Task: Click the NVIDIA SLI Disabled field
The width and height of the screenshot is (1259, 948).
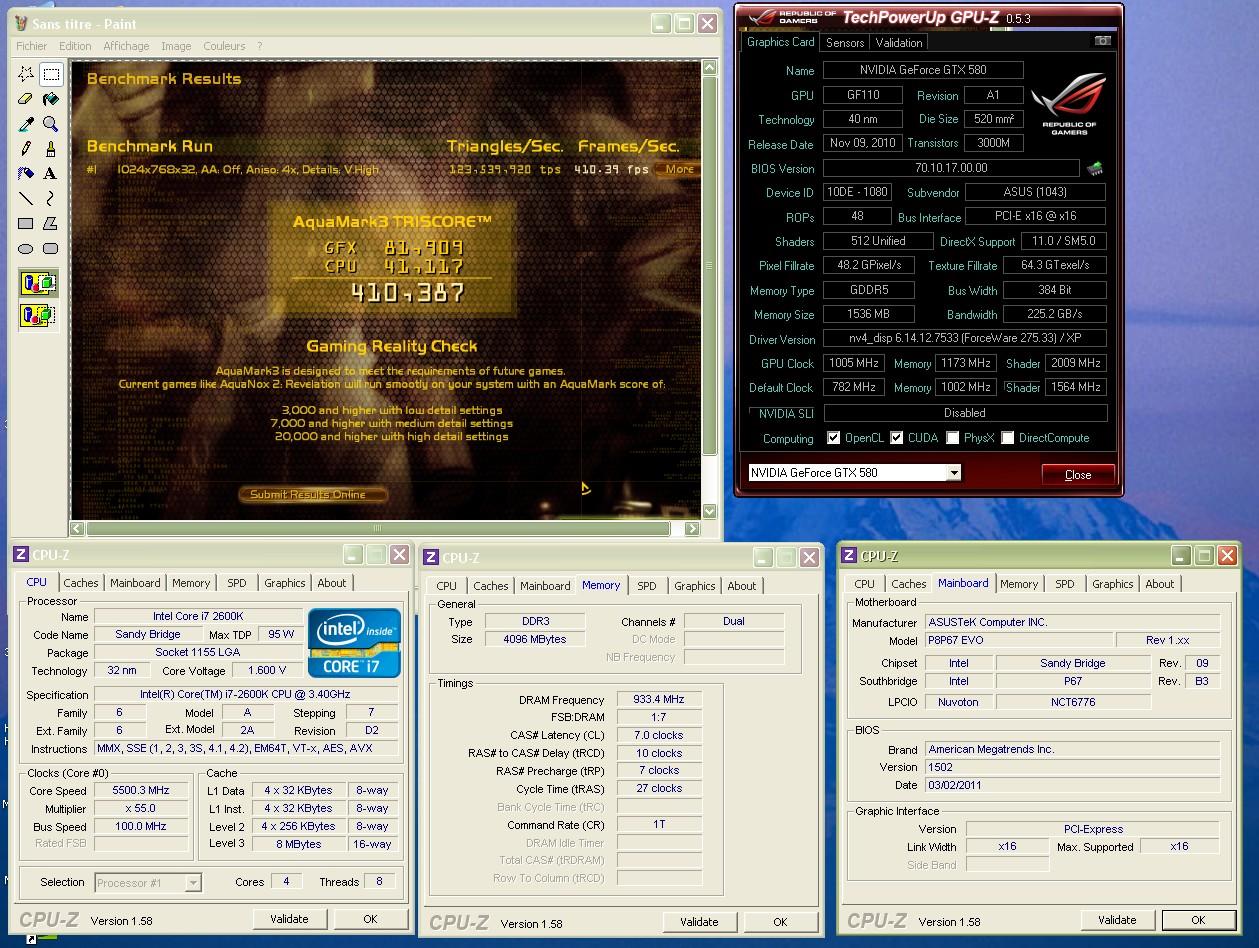Action: click(x=965, y=413)
